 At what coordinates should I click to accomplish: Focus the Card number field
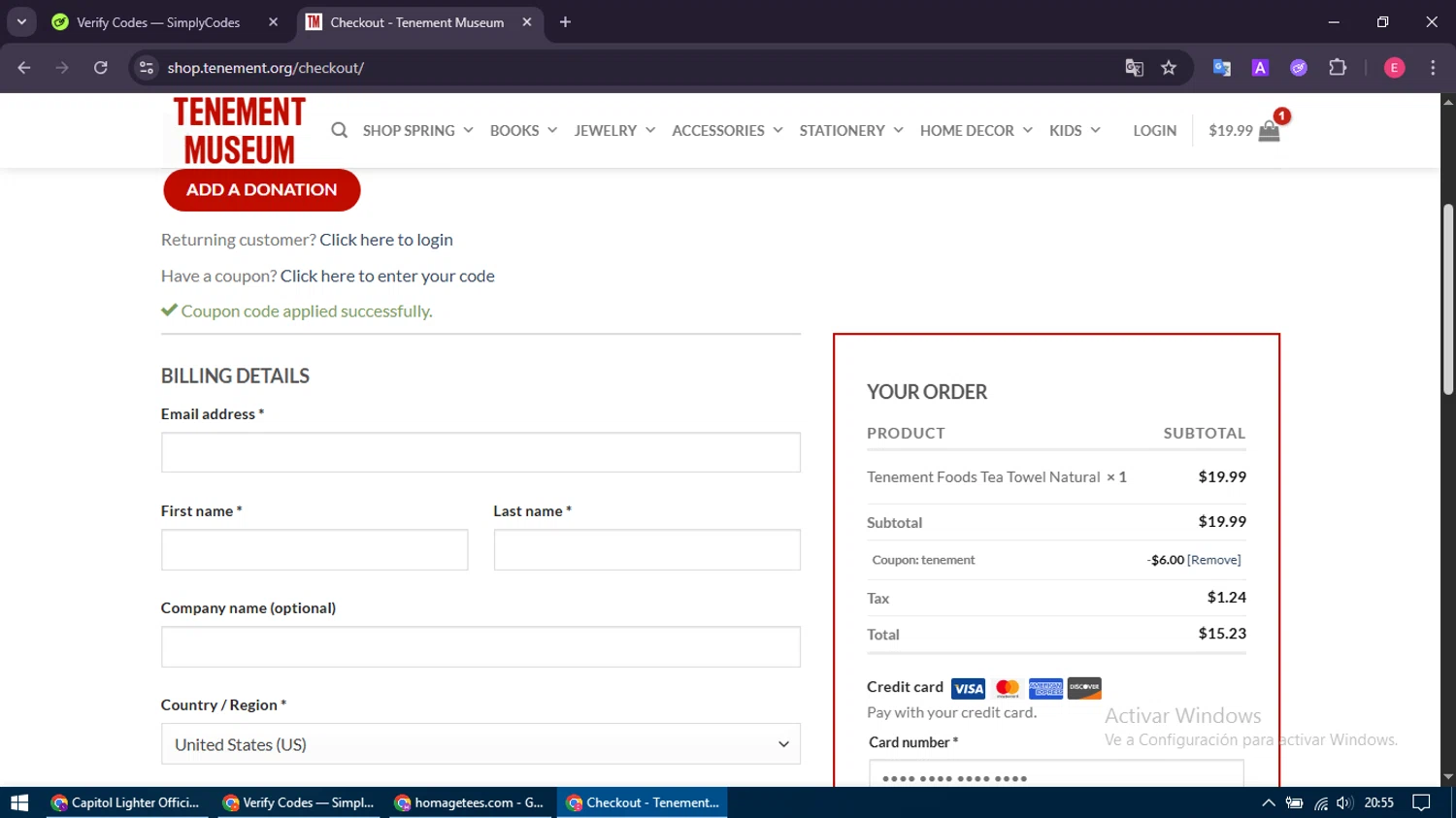tap(1056, 774)
